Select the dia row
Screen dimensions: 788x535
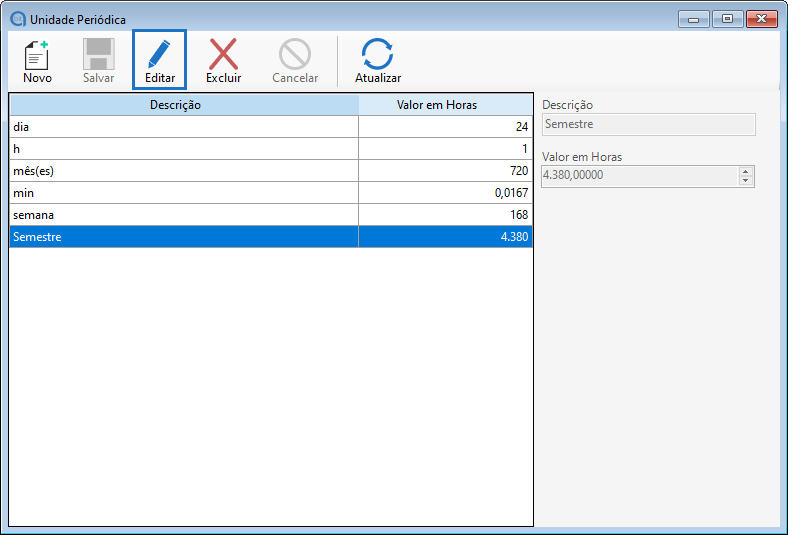[184, 127]
